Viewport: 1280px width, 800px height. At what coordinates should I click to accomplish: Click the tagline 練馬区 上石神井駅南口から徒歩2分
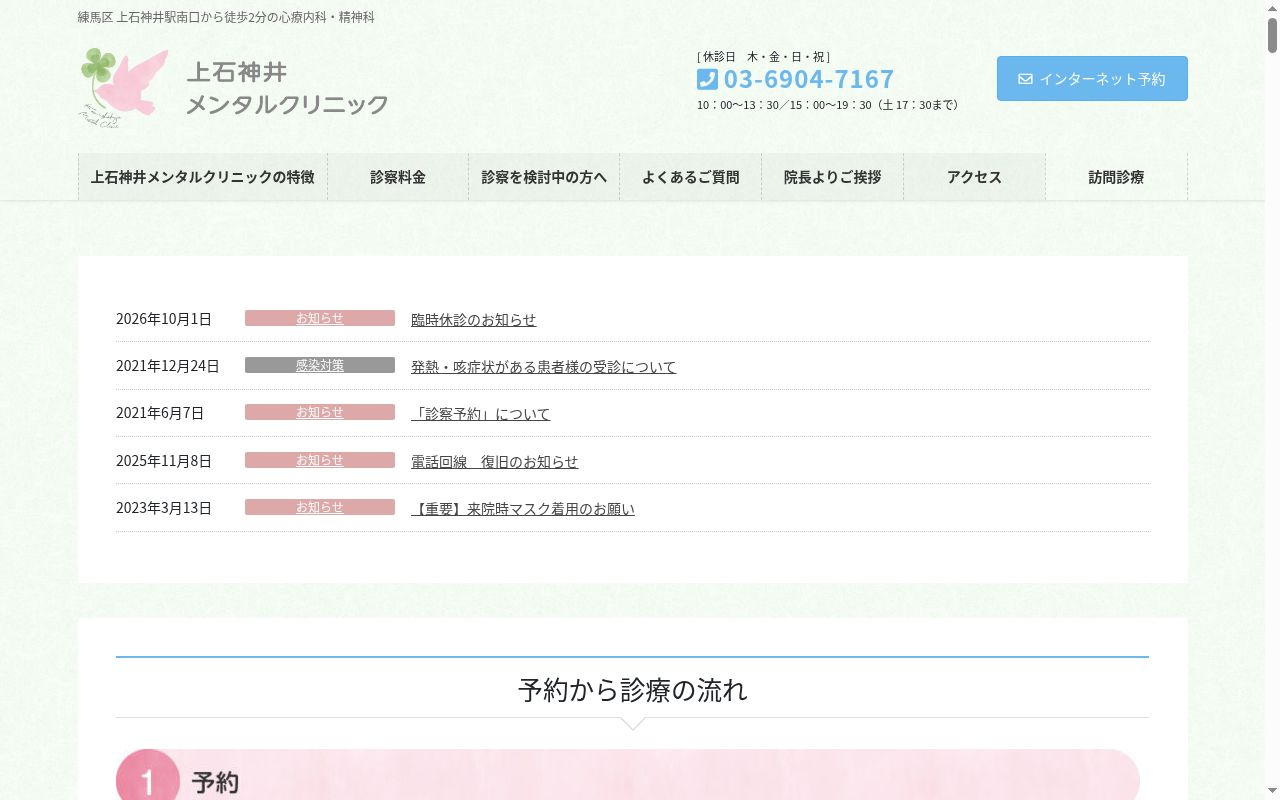pos(226,17)
